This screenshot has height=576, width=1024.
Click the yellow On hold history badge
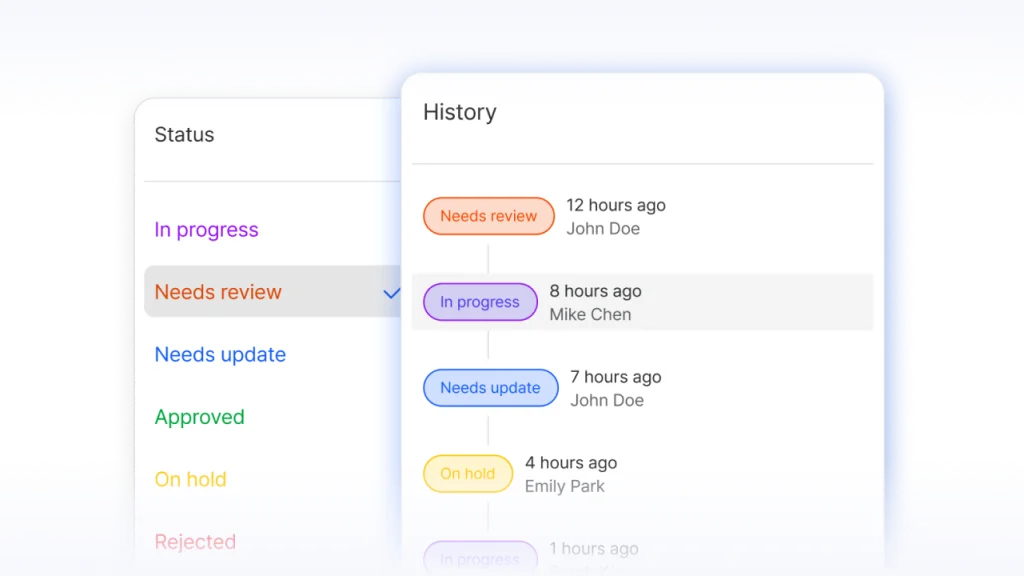coord(467,474)
